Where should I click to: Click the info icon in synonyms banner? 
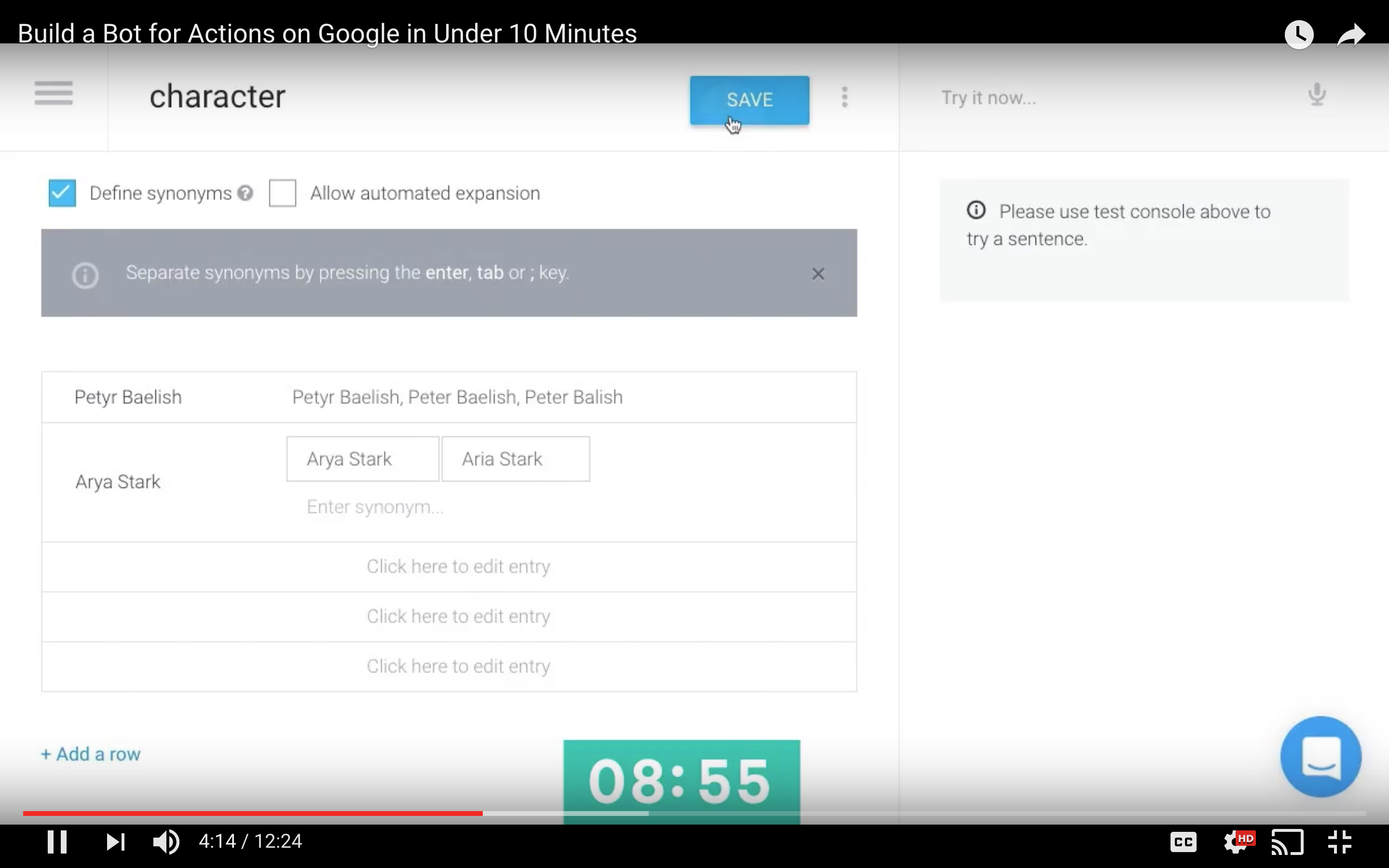[x=85, y=275]
